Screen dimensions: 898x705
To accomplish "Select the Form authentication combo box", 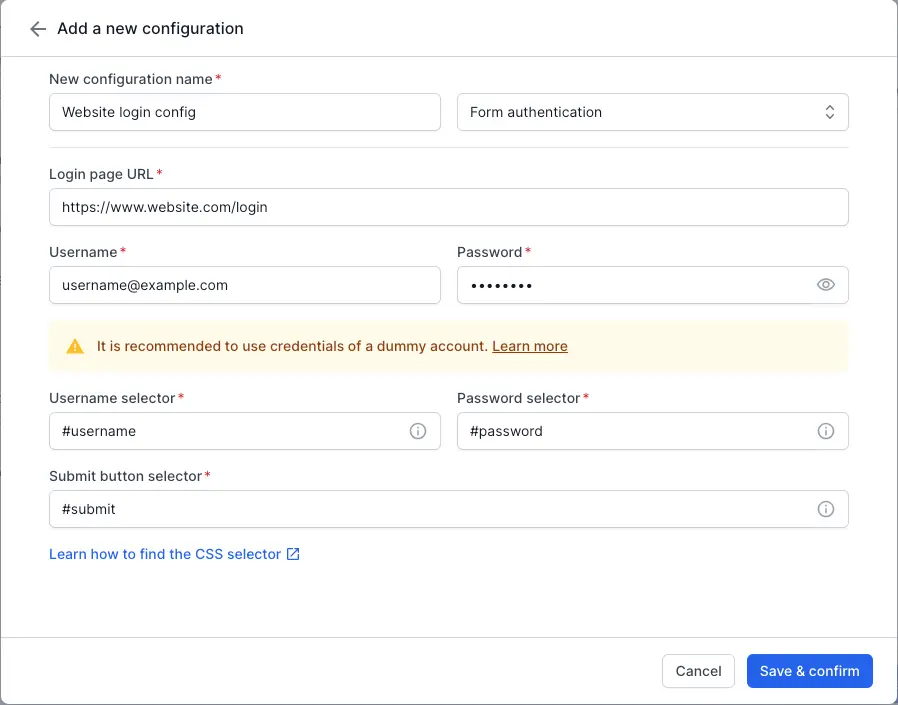I will 650,112.
